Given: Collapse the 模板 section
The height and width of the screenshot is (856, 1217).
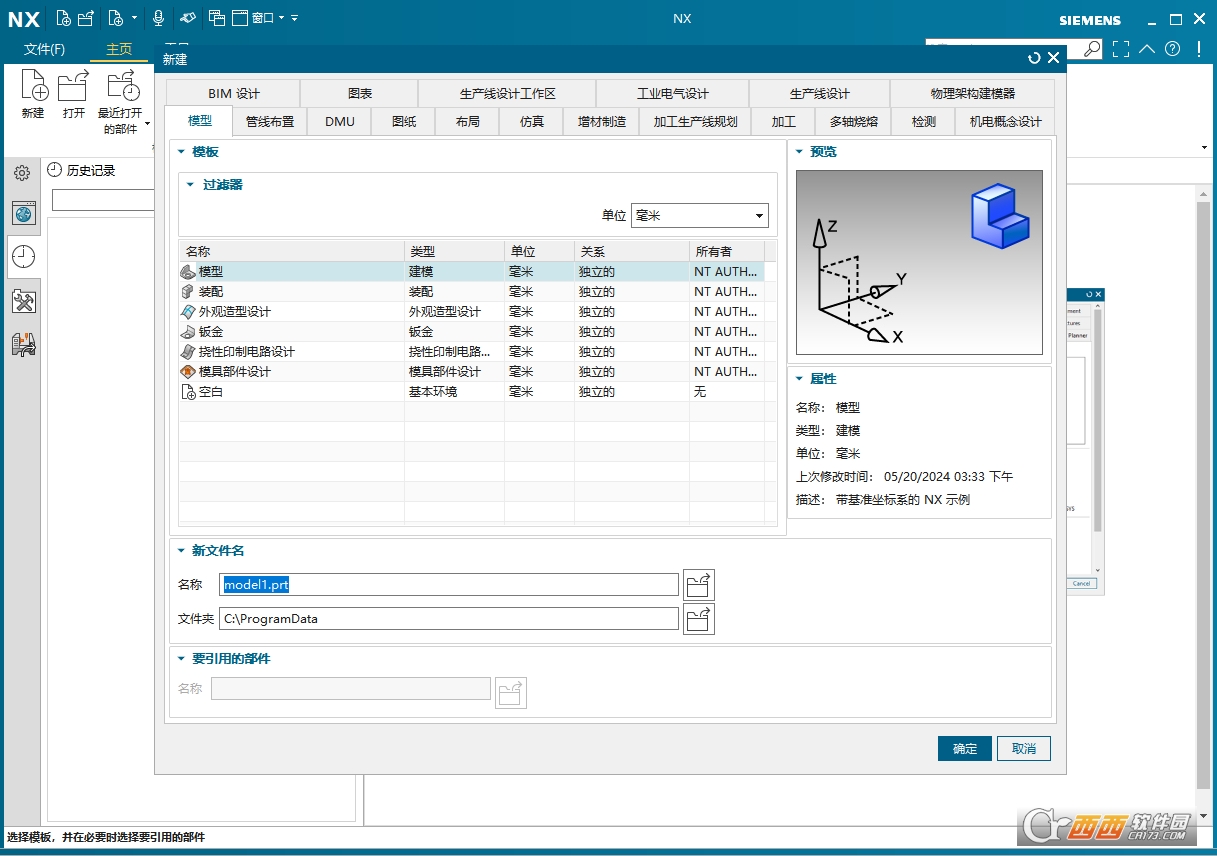Looking at the screenshot, I should (182, 152).
